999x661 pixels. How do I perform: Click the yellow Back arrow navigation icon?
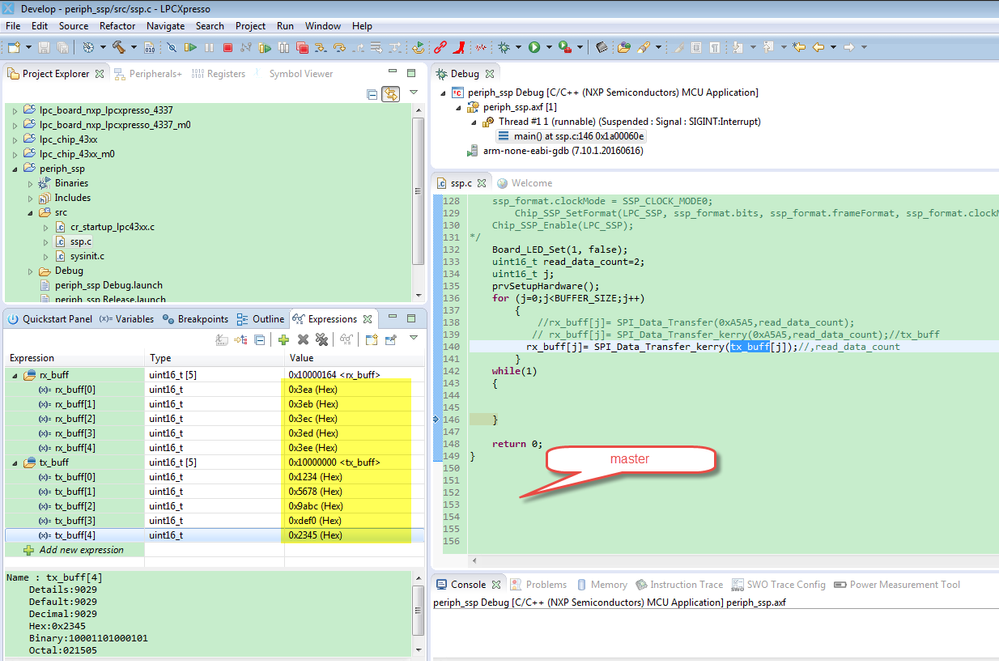819,47
